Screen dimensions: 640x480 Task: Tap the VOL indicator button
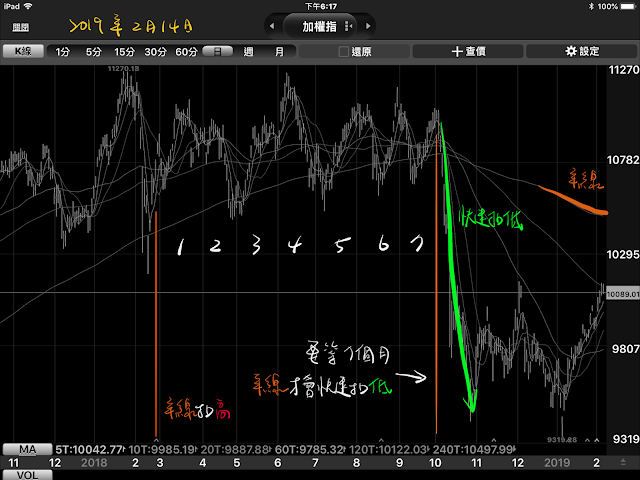click(x=27, y=475)
